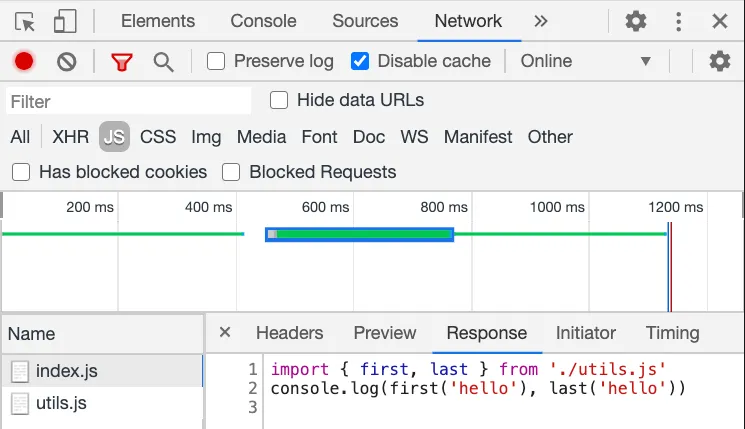This screenshot has height=429, width=745.
Task: Toggle the red filter funnel icon
Action: pos(122,62)
